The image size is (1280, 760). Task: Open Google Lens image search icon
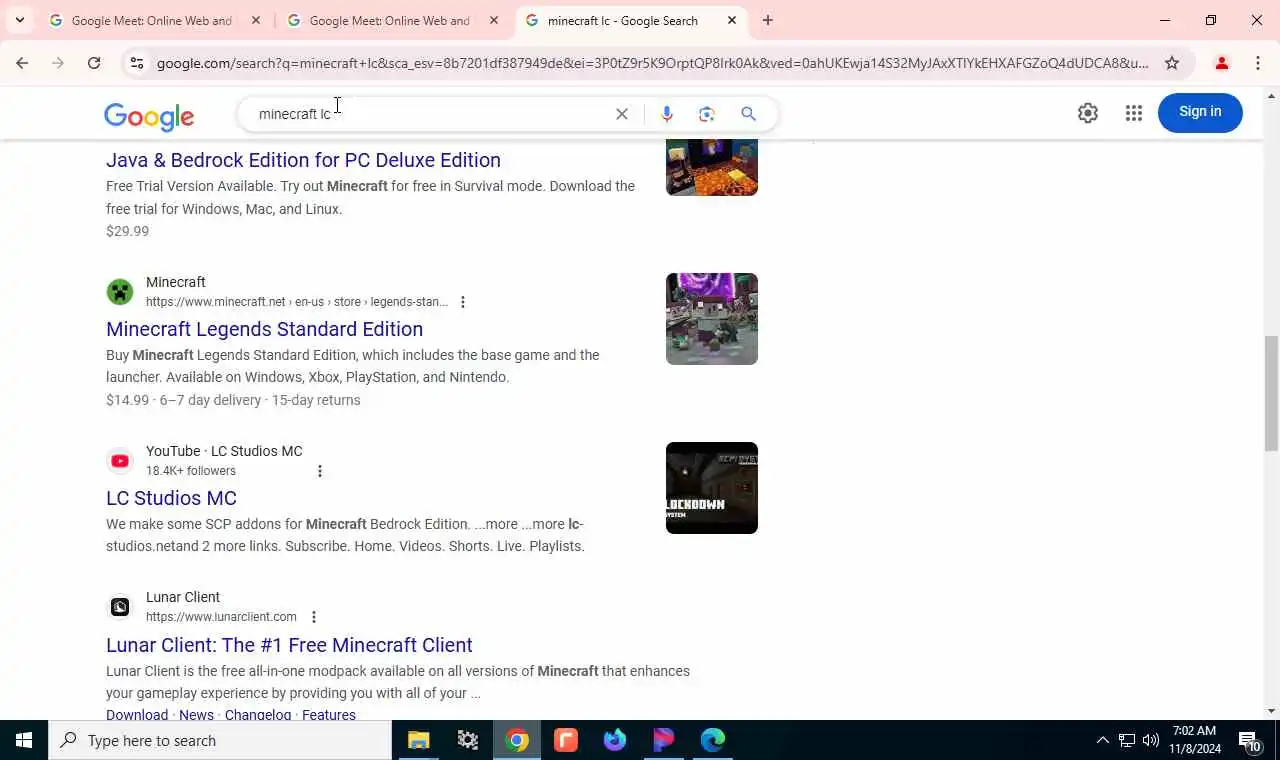coord(707,114)
